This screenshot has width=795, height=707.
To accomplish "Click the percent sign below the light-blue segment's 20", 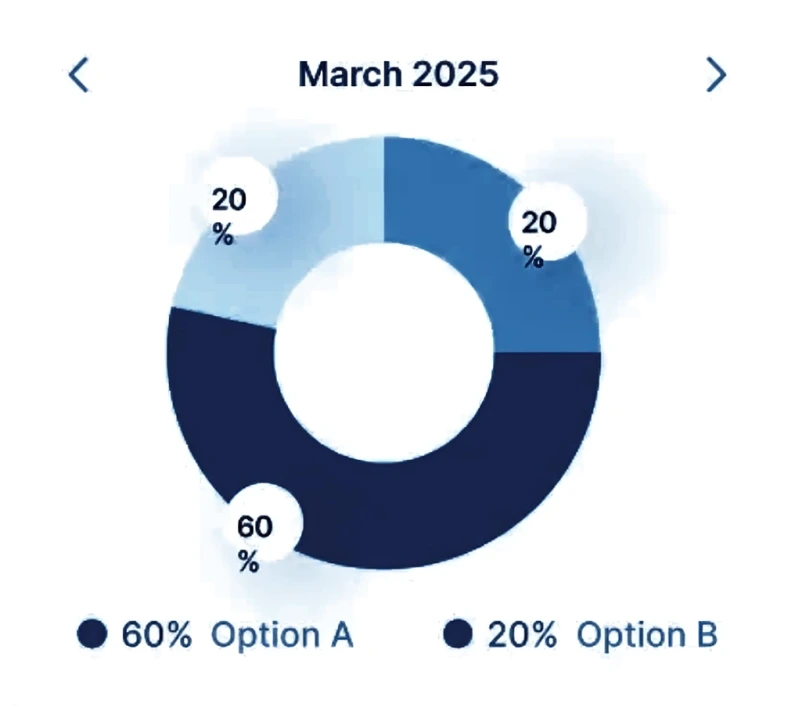I will [223, 235].
